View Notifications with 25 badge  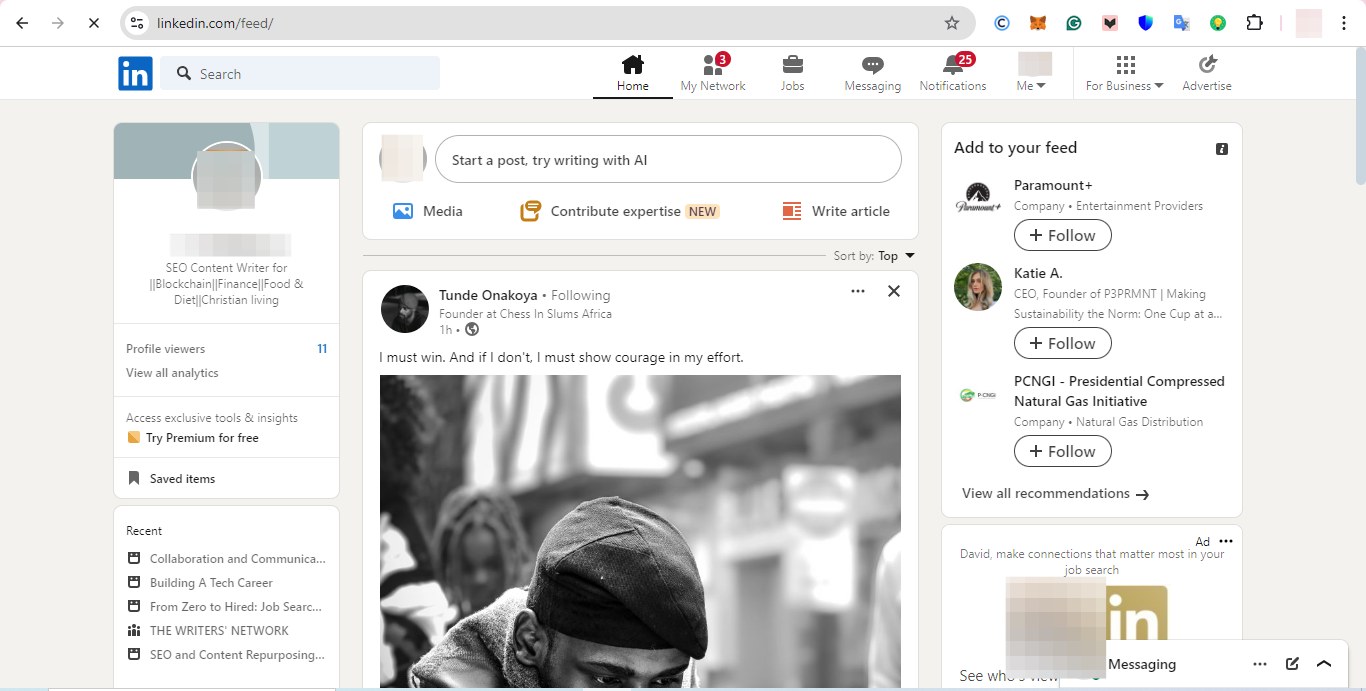953,74
